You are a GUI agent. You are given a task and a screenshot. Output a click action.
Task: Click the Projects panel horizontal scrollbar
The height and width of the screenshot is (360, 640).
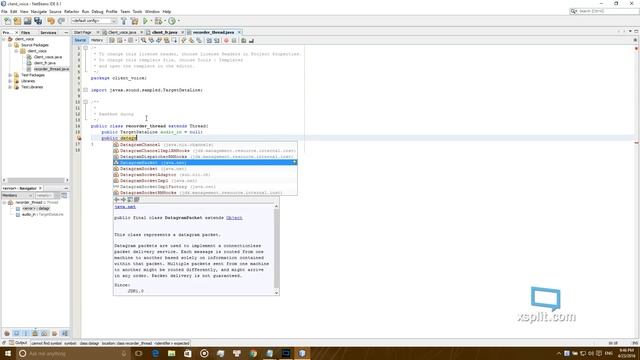tap(36, 180)
